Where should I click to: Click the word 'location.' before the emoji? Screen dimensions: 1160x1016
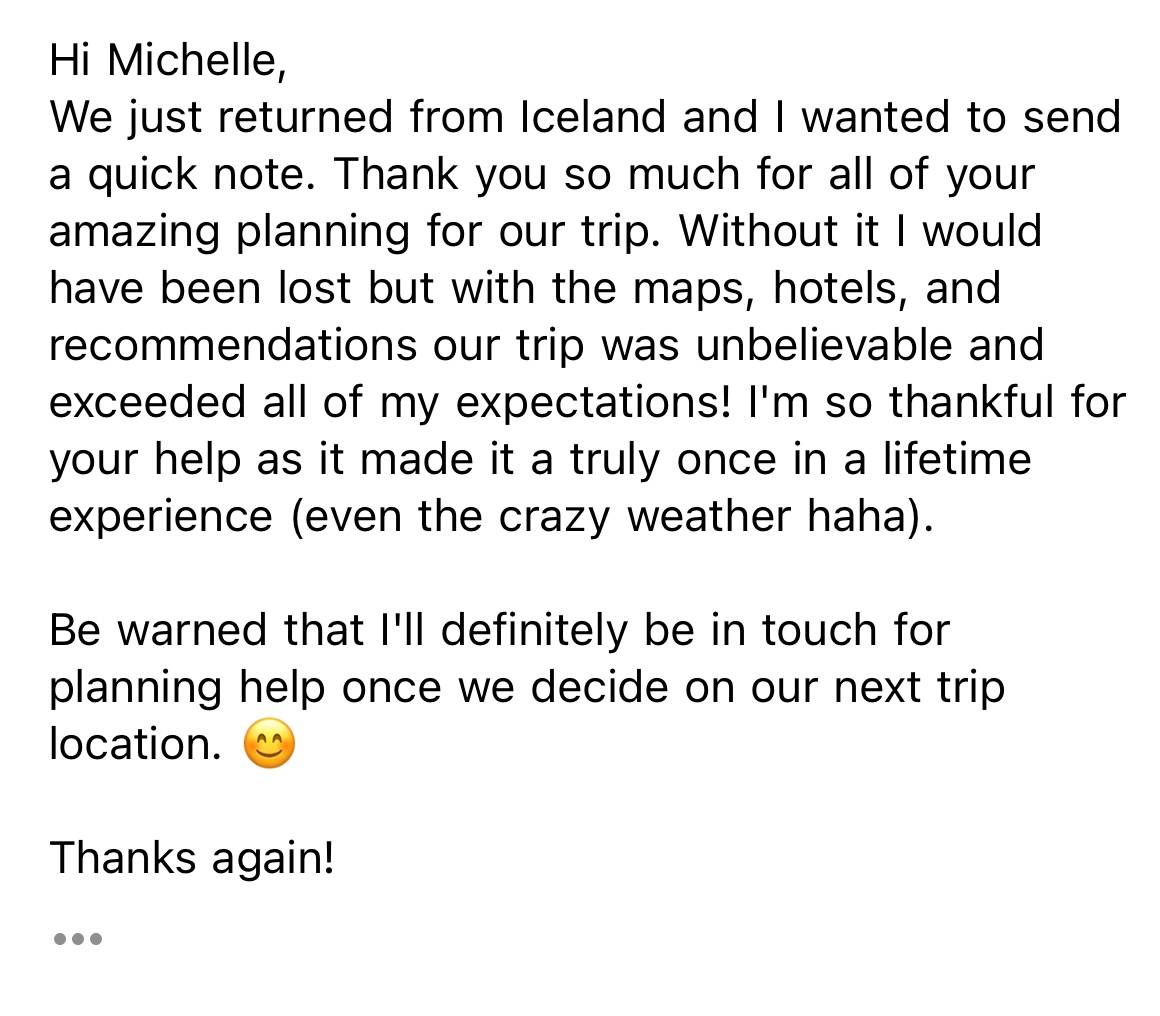[x=135, y=744]
